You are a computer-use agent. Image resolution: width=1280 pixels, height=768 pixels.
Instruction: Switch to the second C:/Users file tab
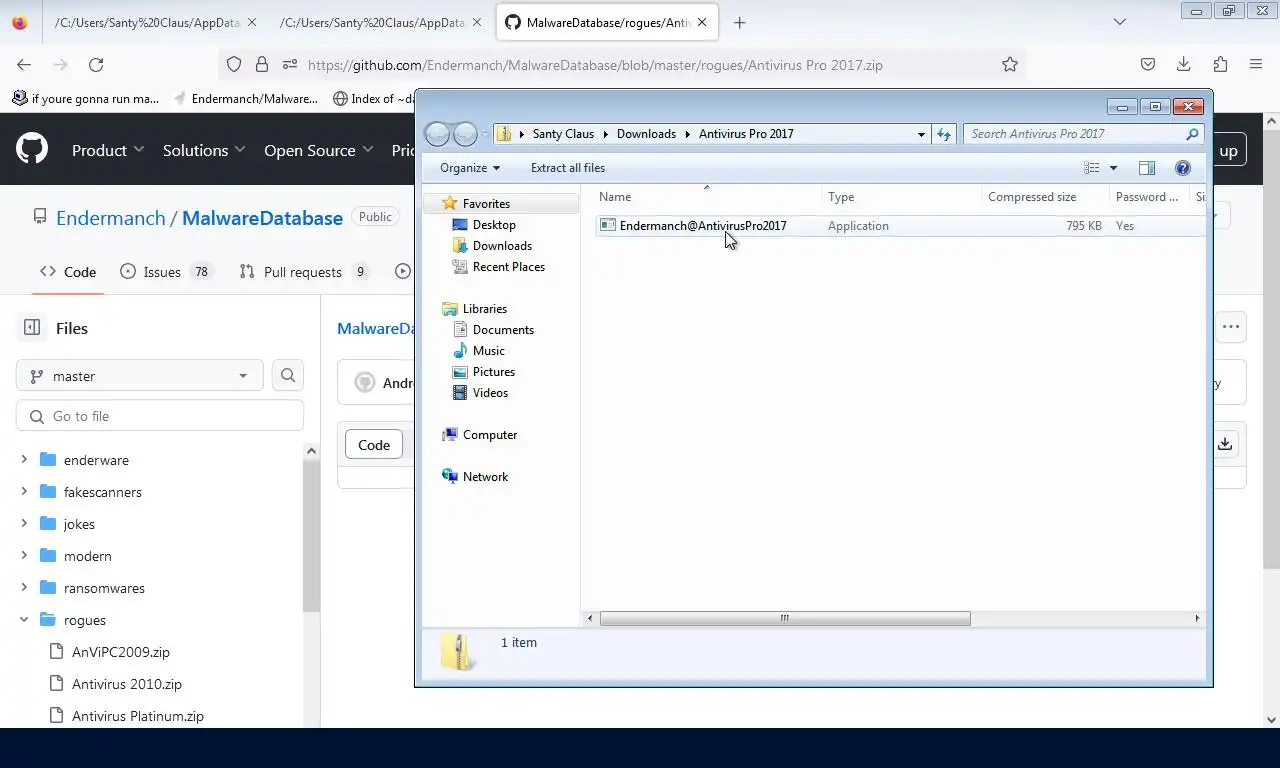pos(381,22)
